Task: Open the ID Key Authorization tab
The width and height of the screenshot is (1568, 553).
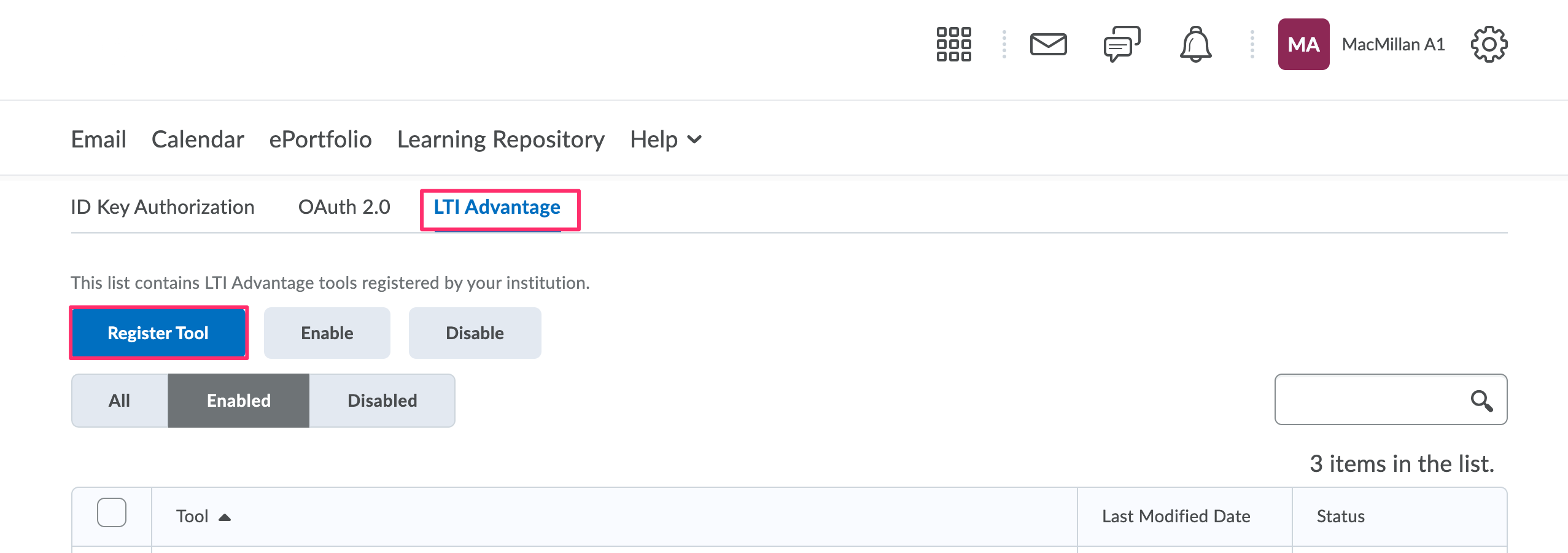Action: 162,207
